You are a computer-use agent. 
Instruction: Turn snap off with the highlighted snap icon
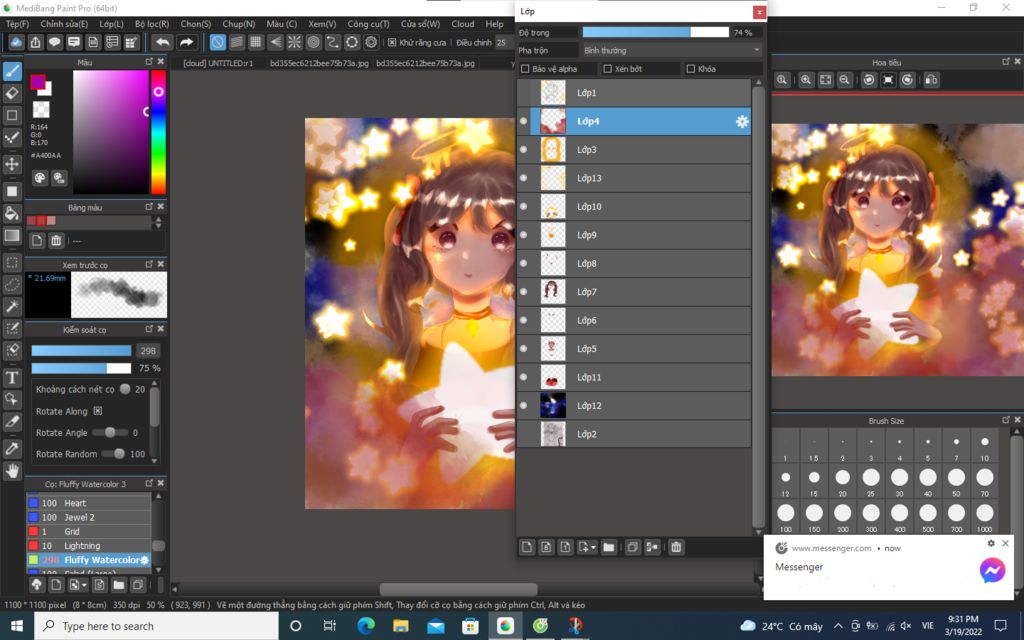[217, 42]
